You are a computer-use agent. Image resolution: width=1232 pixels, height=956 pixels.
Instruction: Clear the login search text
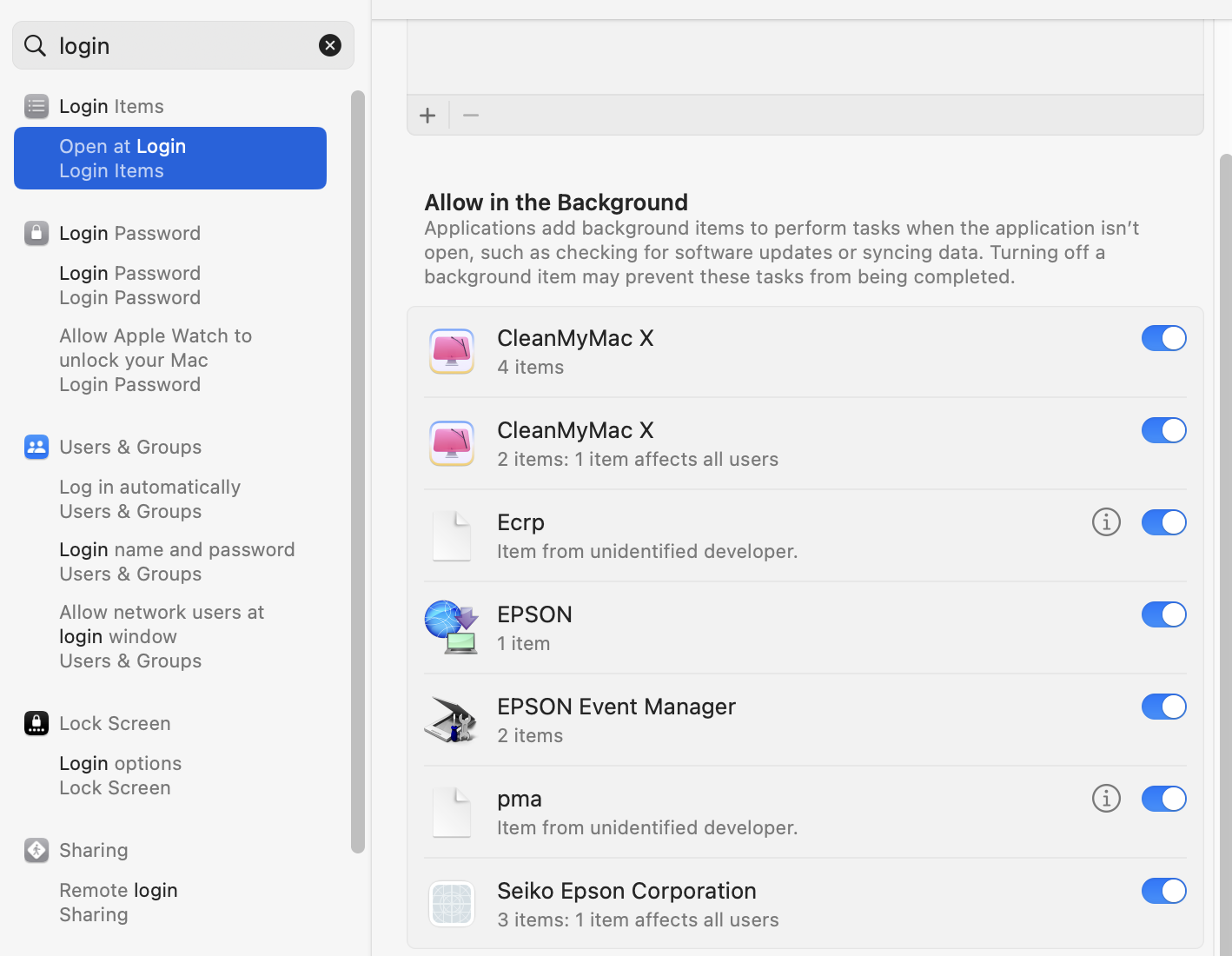(x=330, y=45)
